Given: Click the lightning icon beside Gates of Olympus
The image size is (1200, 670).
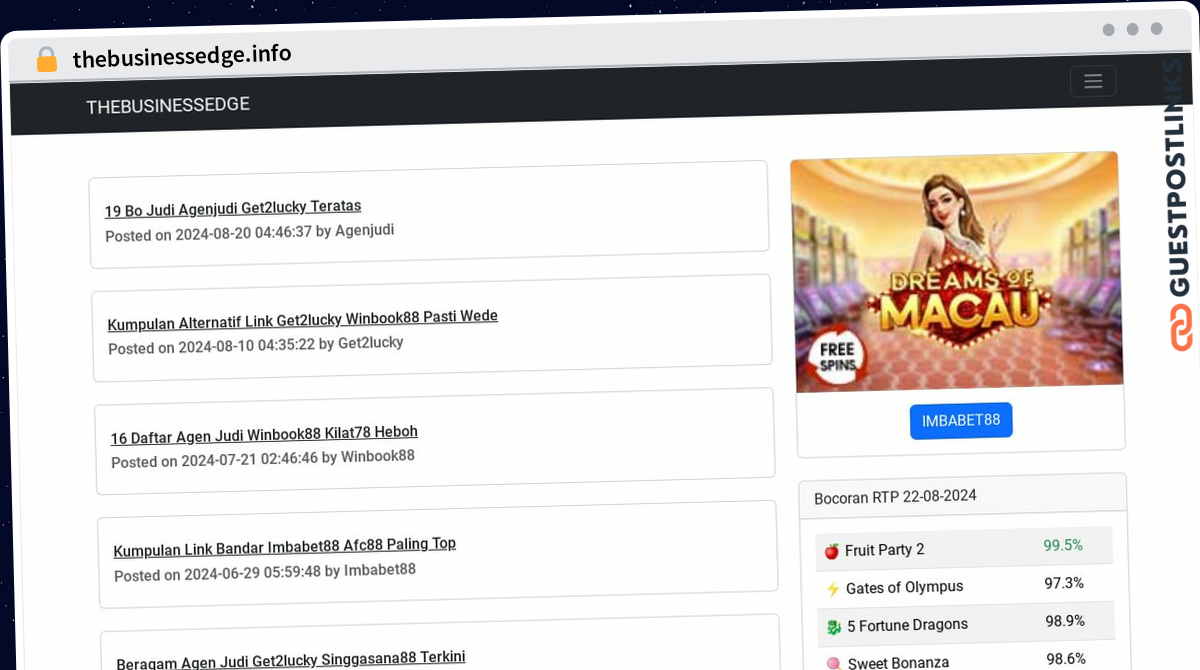Looking at the screenshot, I should point(832,589).
